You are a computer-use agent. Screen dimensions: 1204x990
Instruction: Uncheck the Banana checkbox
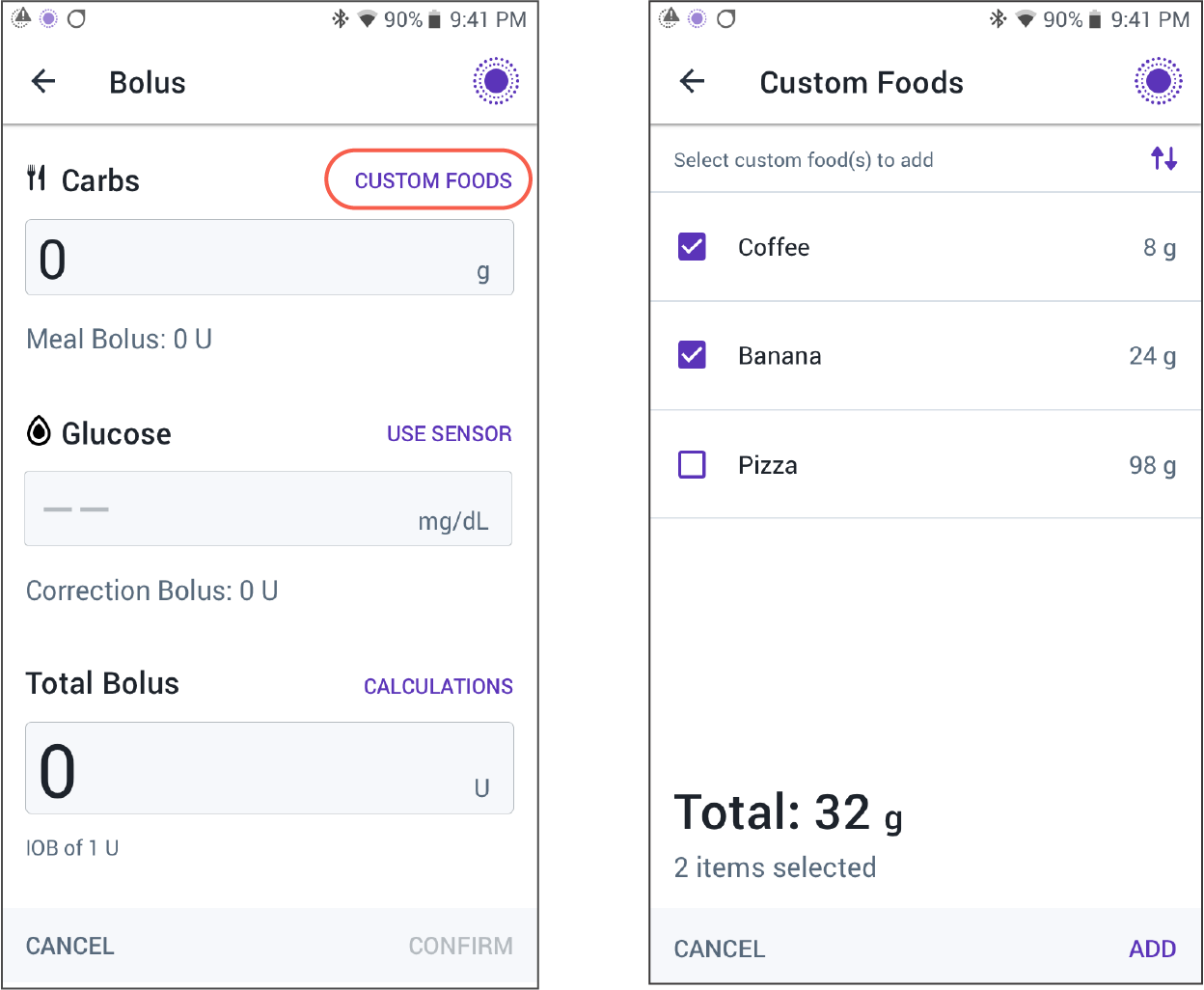point(692,355)
